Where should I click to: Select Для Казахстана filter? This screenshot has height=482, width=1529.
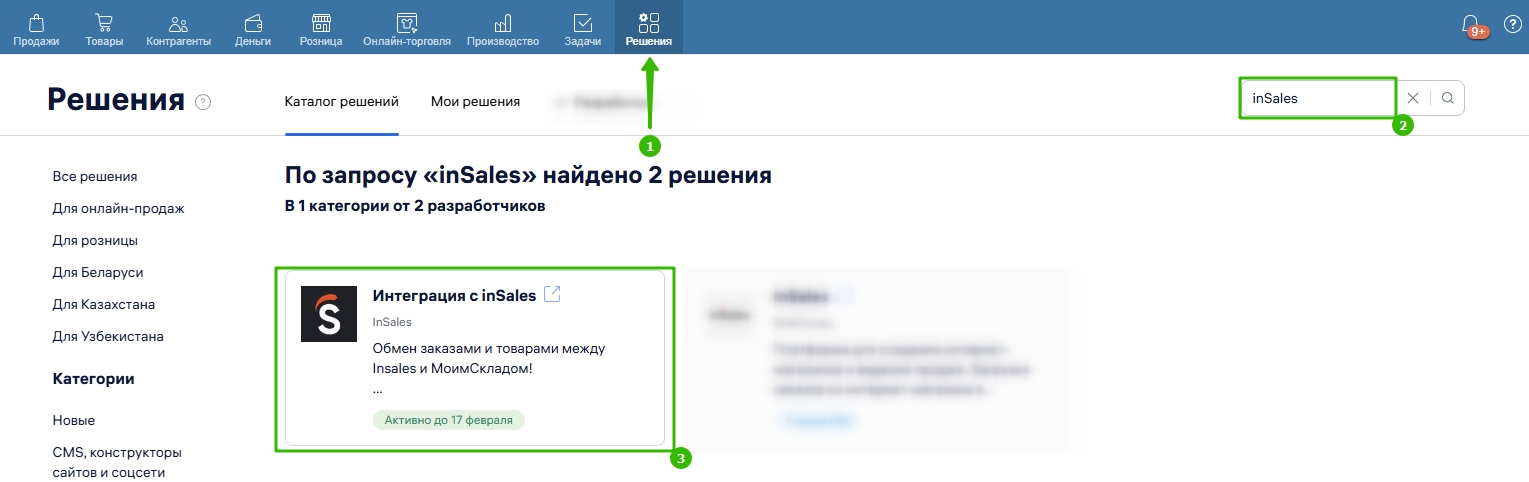click(103, 304)
